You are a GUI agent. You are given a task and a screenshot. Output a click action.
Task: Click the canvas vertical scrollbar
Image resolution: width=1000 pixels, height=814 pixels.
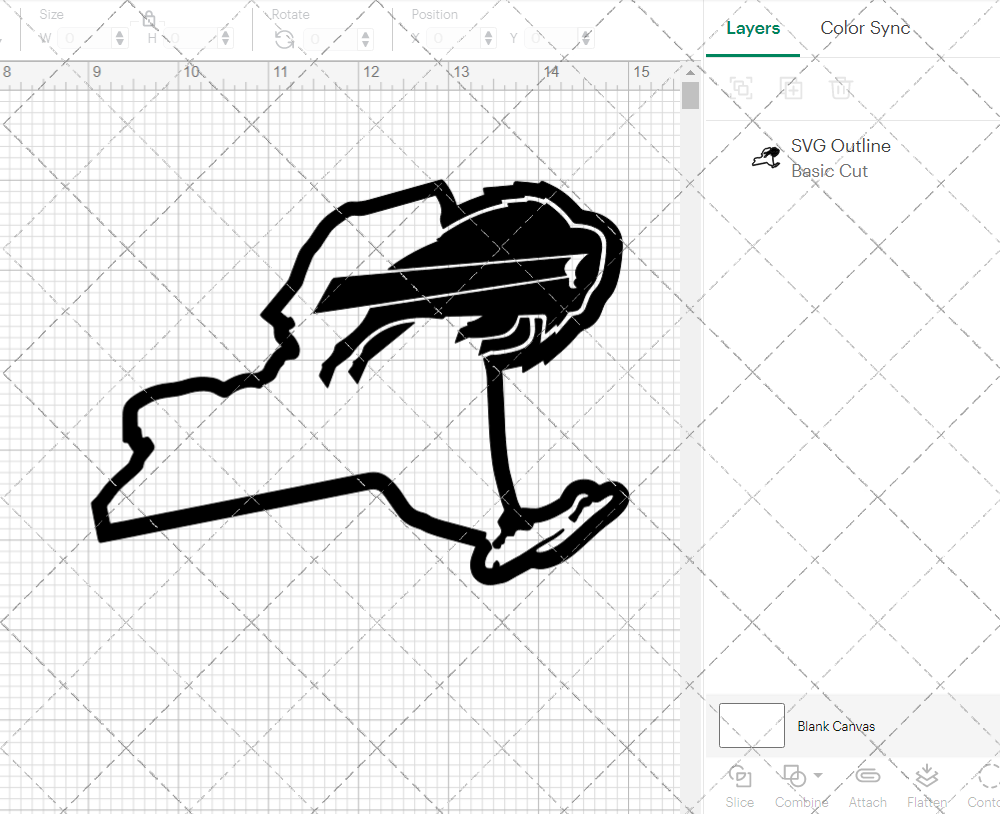coord(690,95)
